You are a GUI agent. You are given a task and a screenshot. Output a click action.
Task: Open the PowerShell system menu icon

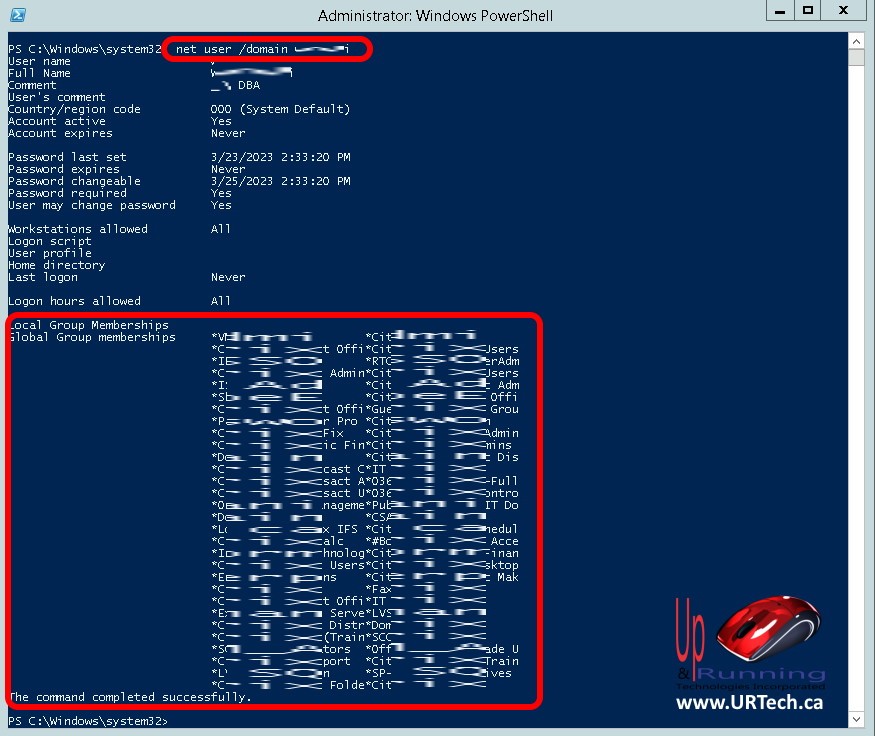[18, 15]
